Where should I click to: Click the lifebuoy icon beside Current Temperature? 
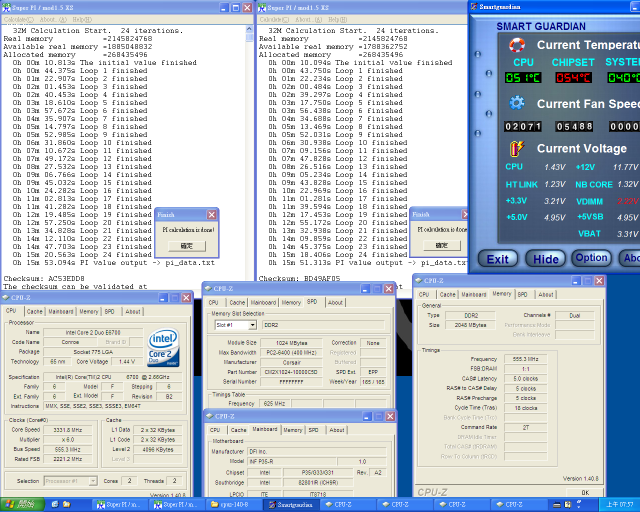(x=517, y=45)
